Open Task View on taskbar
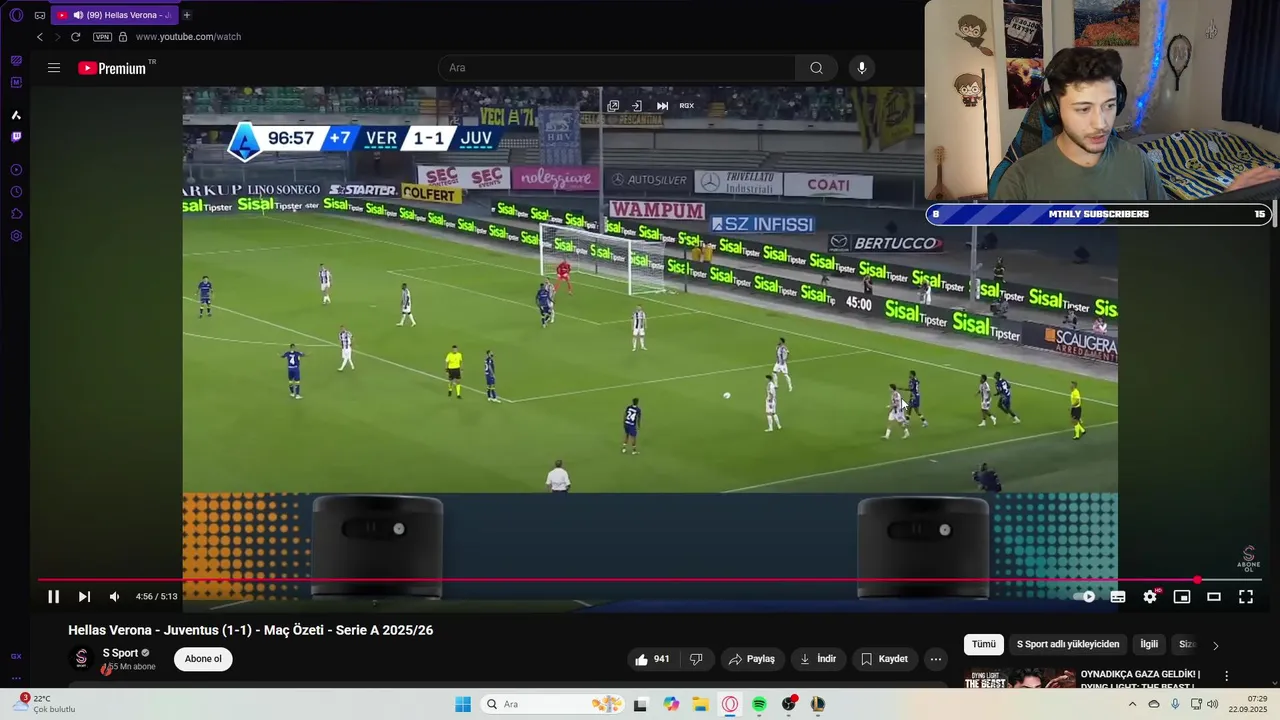 [640, 704]
